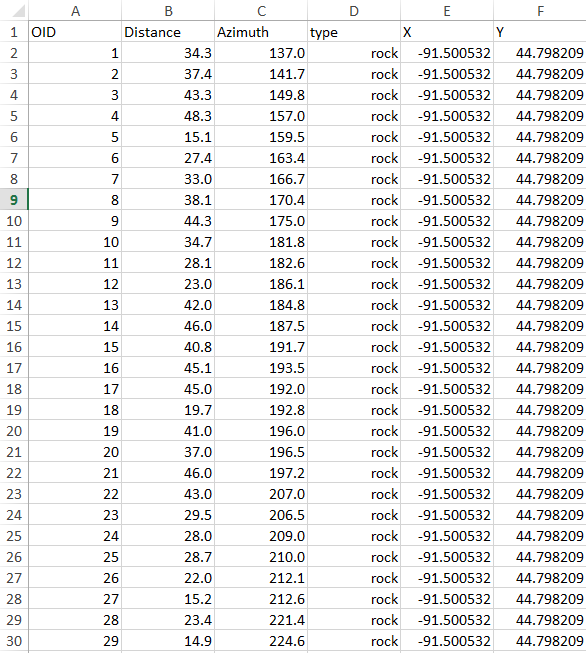
Task: Select Azimuth cell 166.7
Action: [261, 179]
